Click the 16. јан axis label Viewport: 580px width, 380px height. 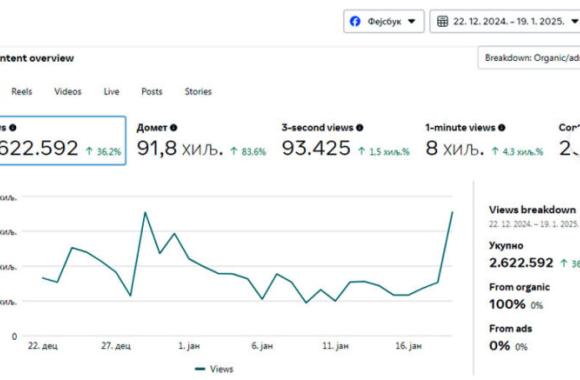click(408, 346)
